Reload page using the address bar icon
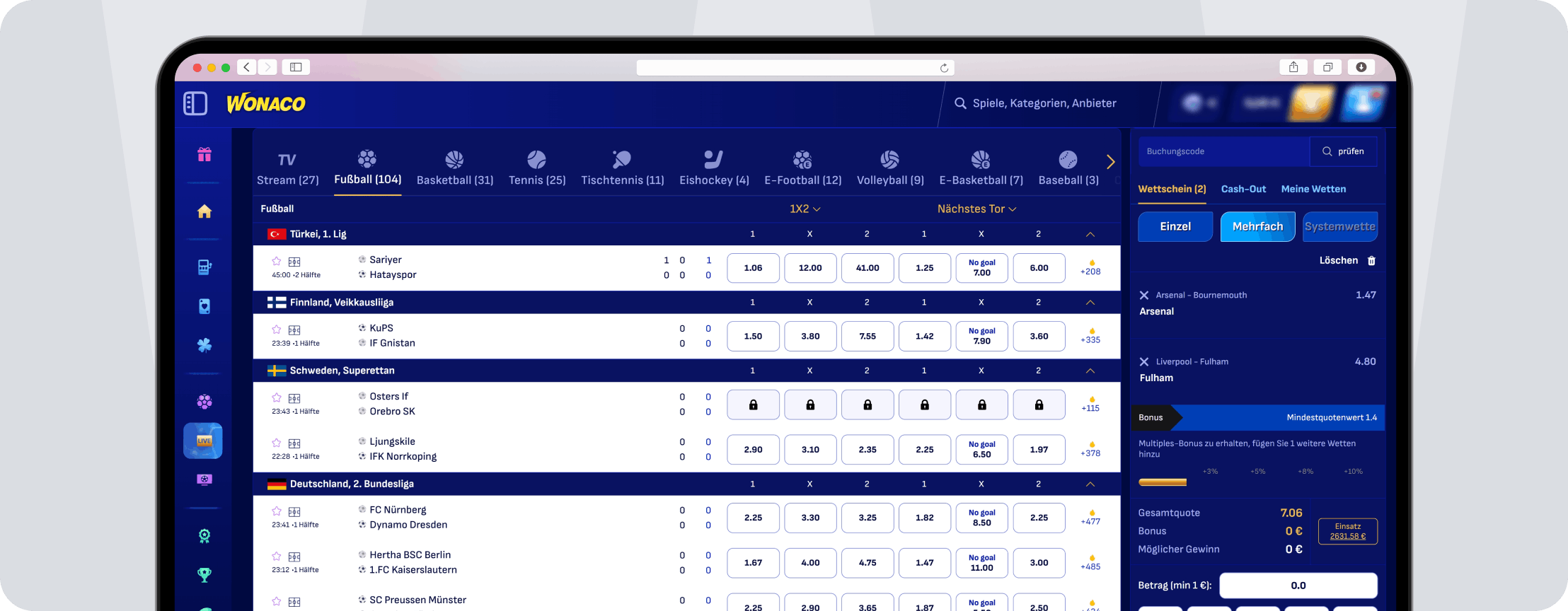1568x611 pixels. click(944, 68)
